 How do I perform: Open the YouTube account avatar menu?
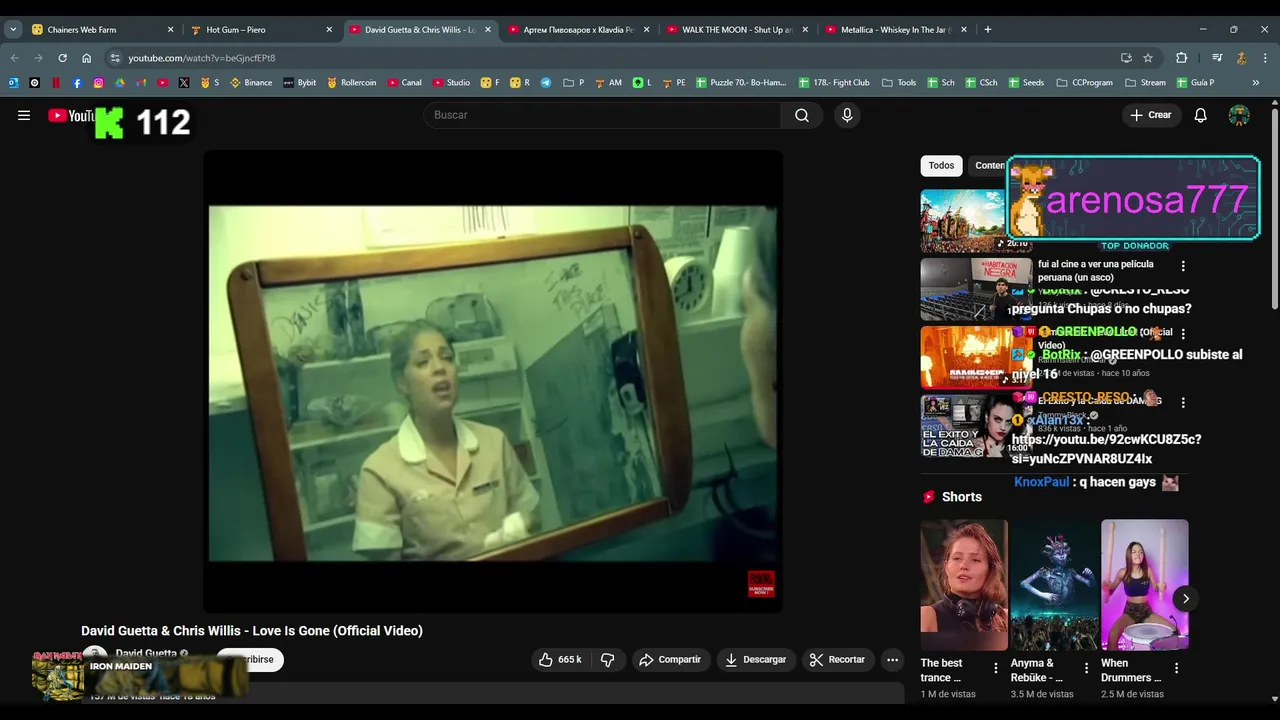pos(1239,115)
